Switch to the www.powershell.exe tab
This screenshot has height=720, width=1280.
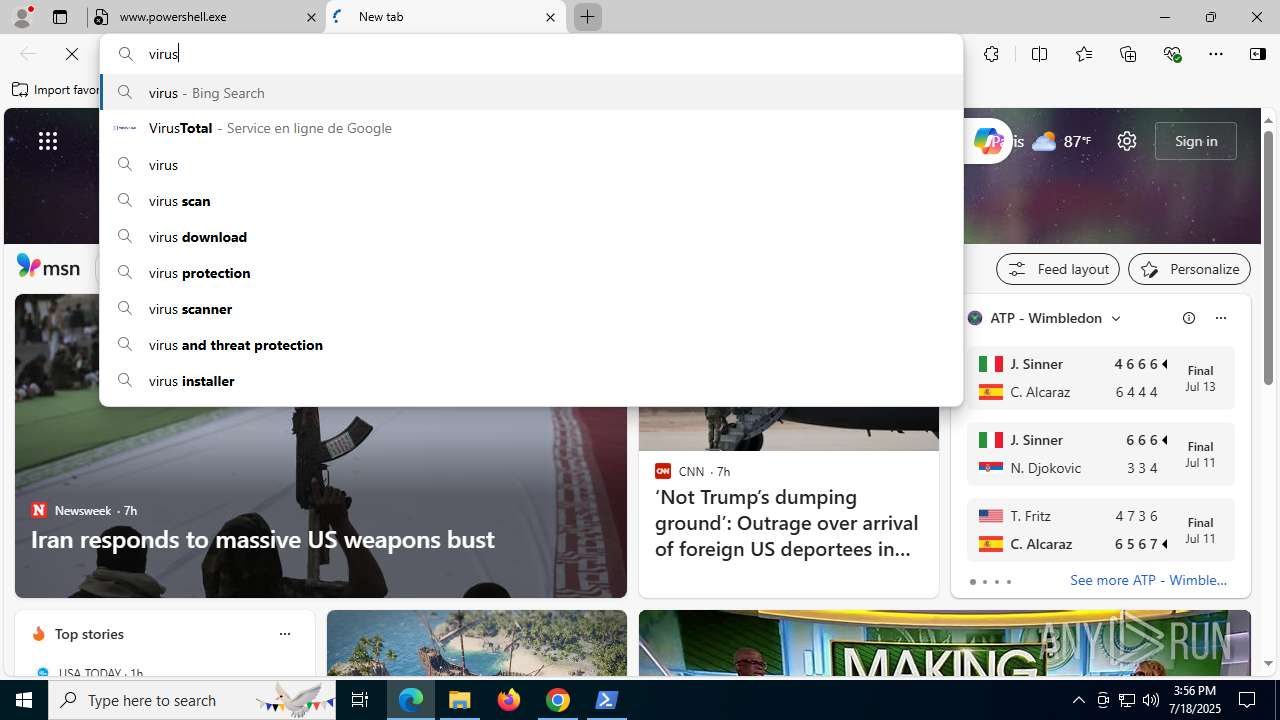pos(206,17)
